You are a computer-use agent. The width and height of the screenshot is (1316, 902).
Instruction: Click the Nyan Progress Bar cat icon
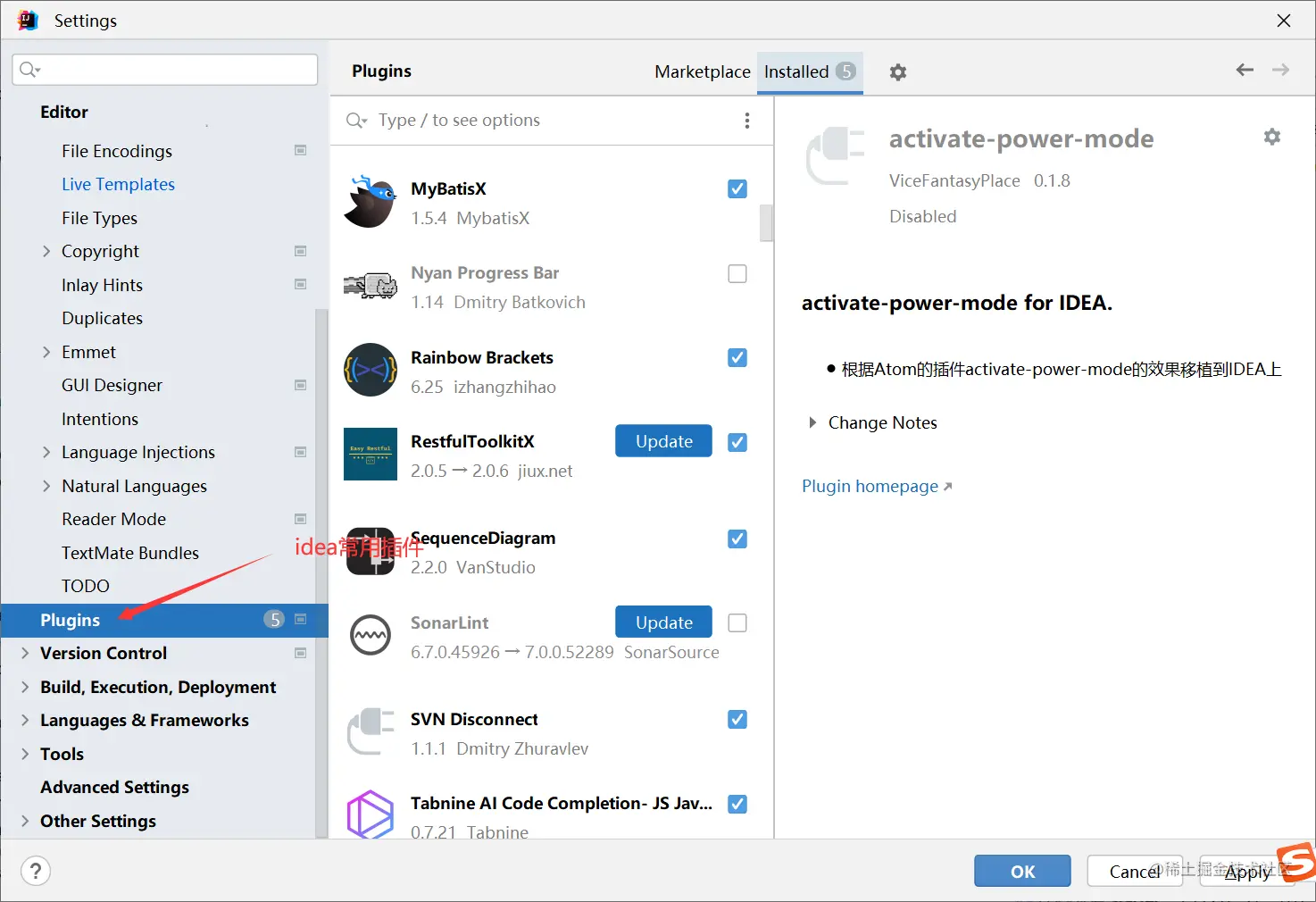(x=371, y=286)
